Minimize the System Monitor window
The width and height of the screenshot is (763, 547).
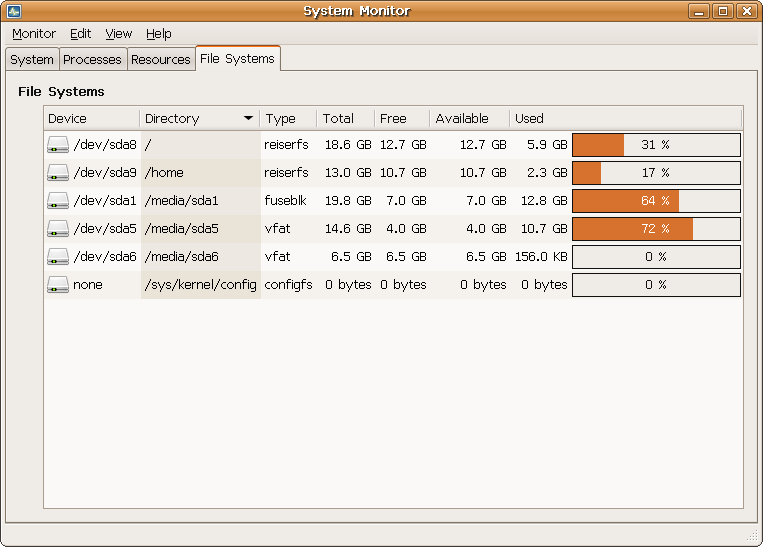pos(699,11)
